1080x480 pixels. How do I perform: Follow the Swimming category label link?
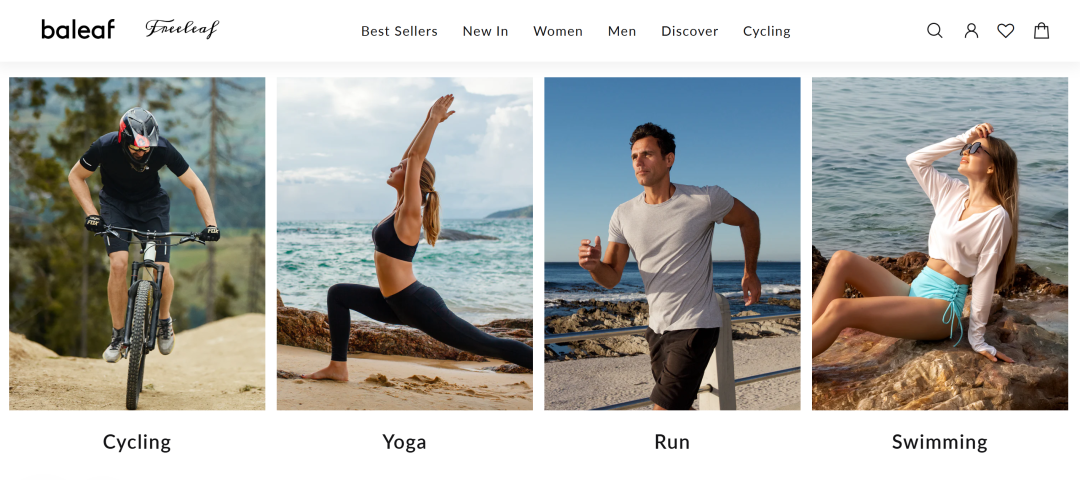click(x=939, y=442)
